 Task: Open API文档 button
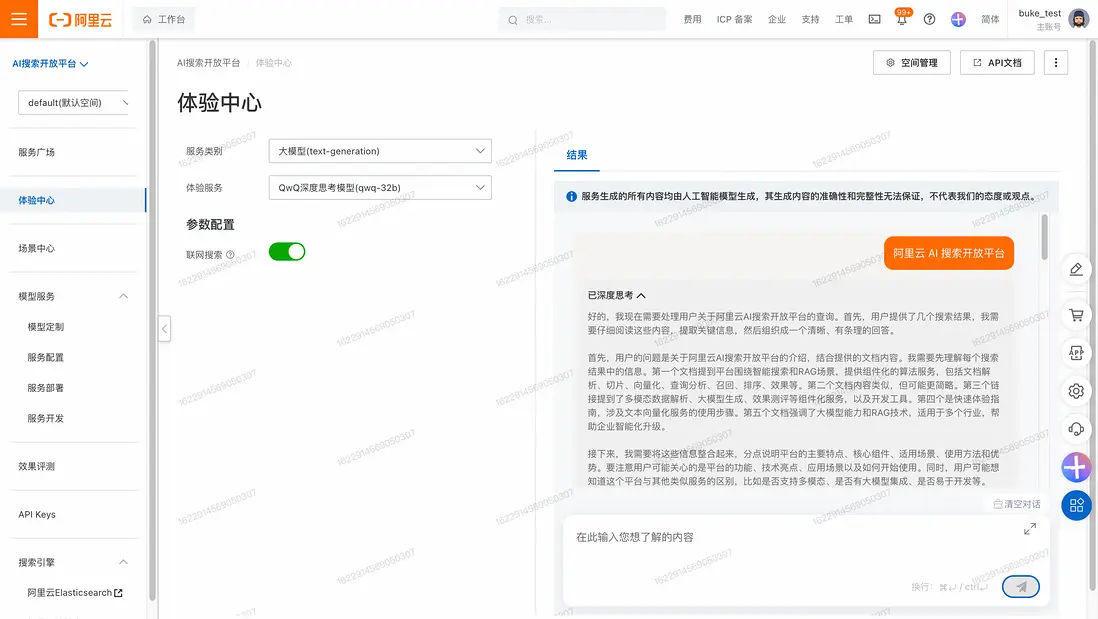997,62
